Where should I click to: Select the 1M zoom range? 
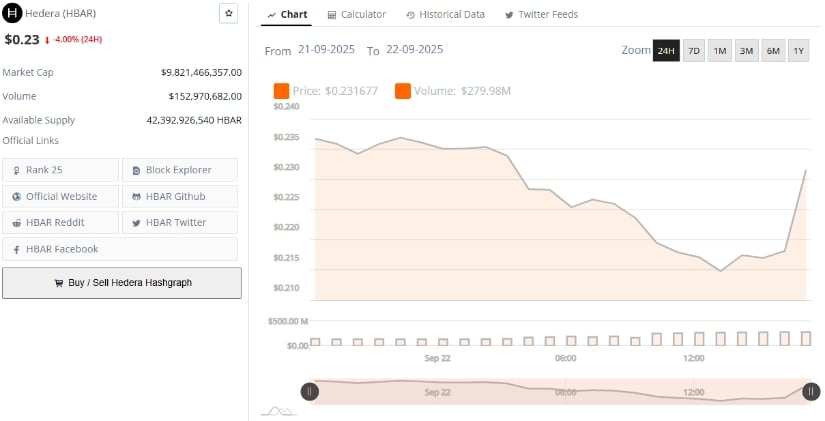(720, 50)
